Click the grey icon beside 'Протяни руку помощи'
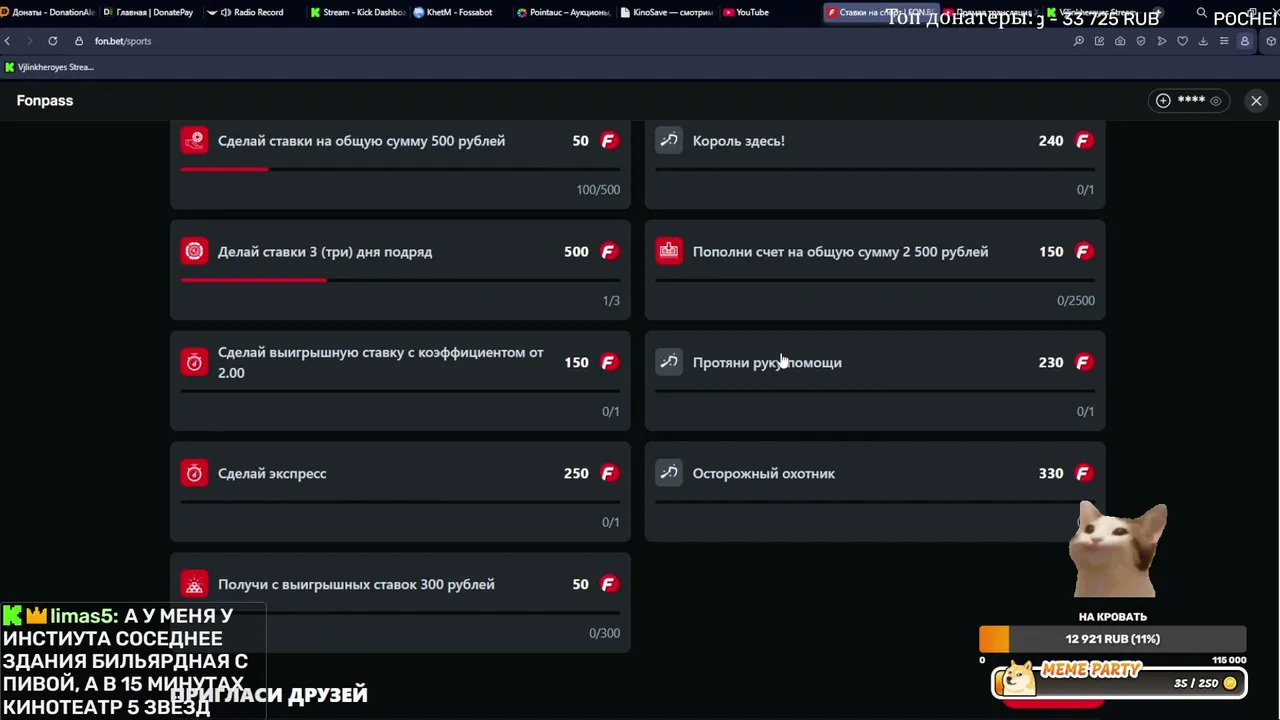The image size is (1280, 720). coord(669,363)
